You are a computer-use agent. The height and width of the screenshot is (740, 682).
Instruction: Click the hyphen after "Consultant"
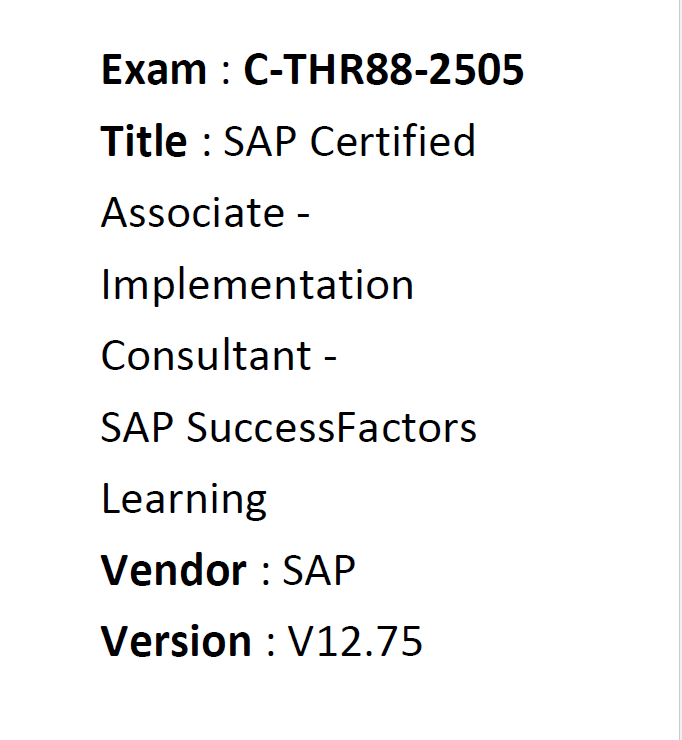(330, 358)
